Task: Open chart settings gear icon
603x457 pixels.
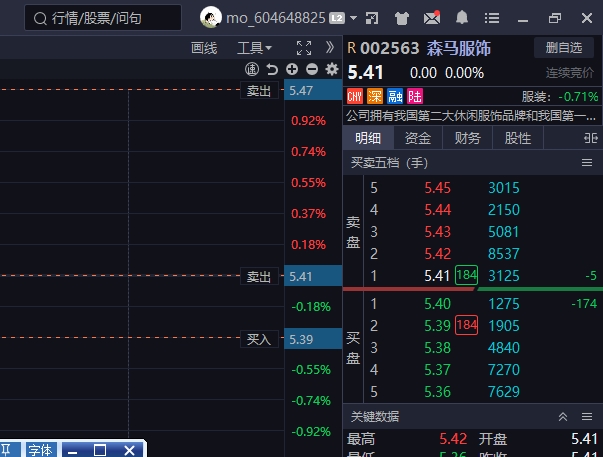Action: [332, 69]
